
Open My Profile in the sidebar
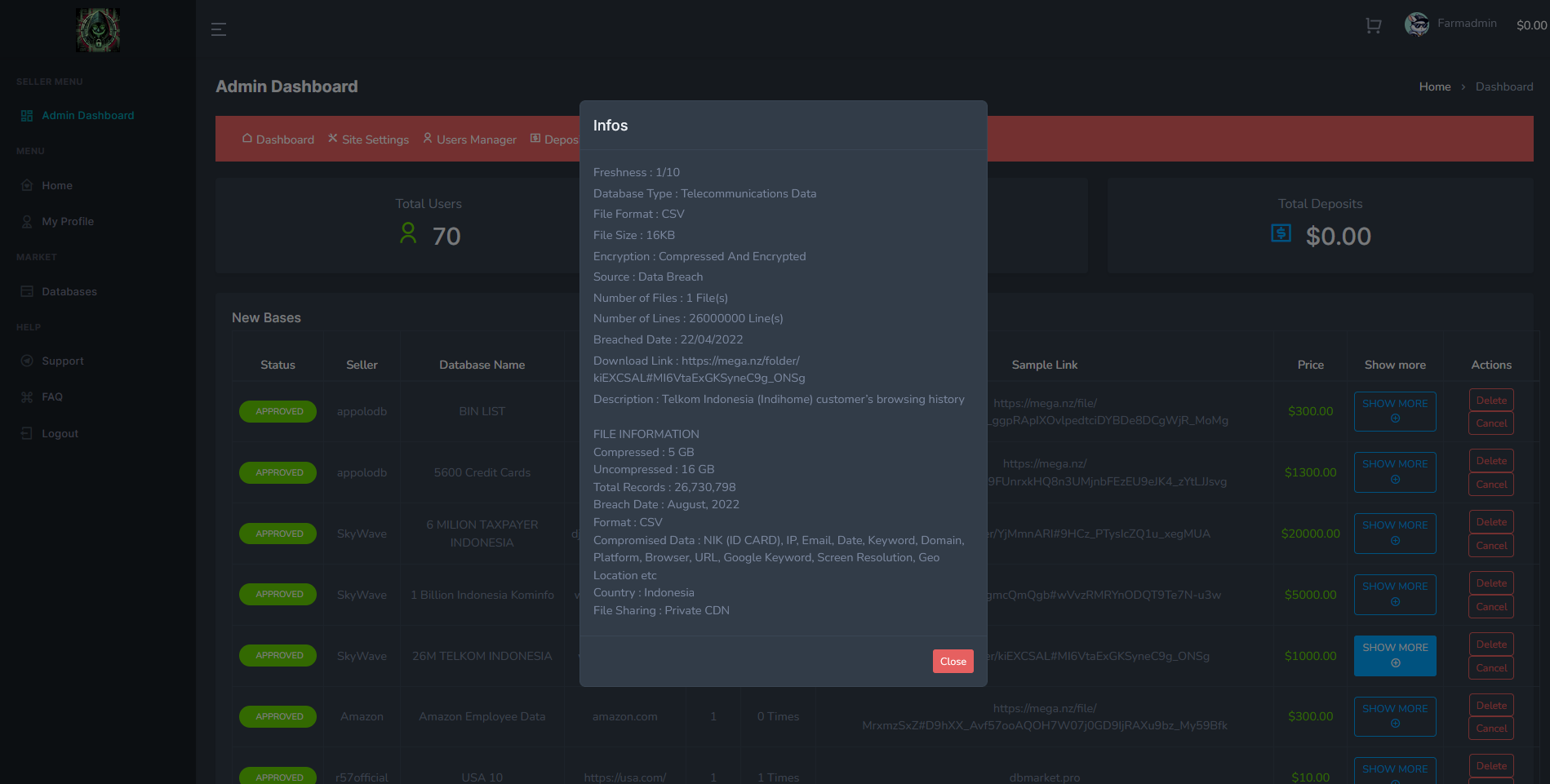click(x=68, y=222)
